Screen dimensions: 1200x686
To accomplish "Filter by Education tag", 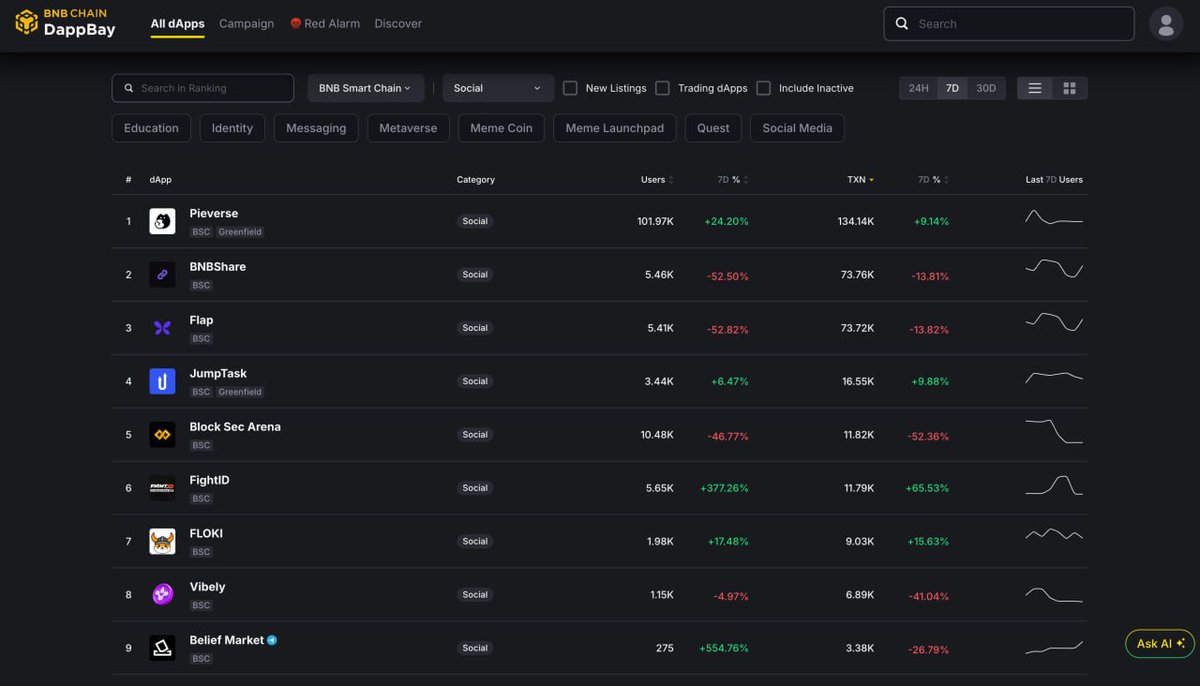I will click(151, 128).
